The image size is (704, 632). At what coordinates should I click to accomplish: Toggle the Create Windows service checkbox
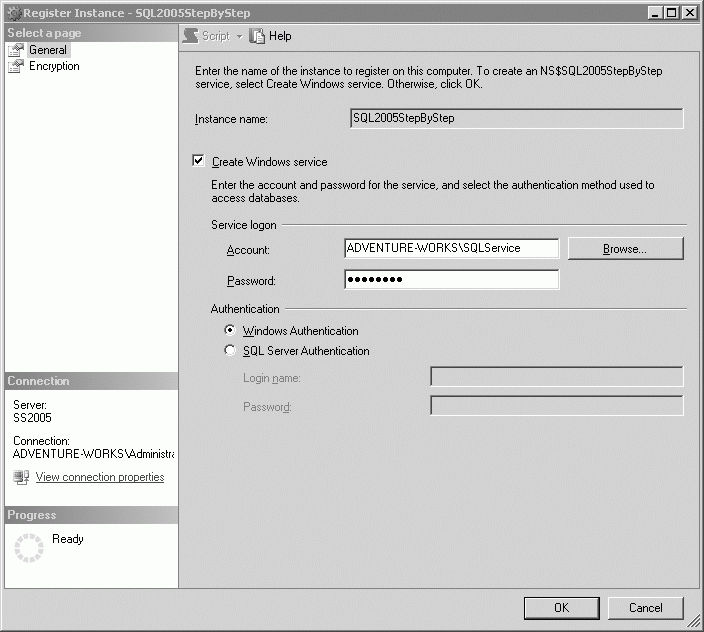click(x=198, y=161)
